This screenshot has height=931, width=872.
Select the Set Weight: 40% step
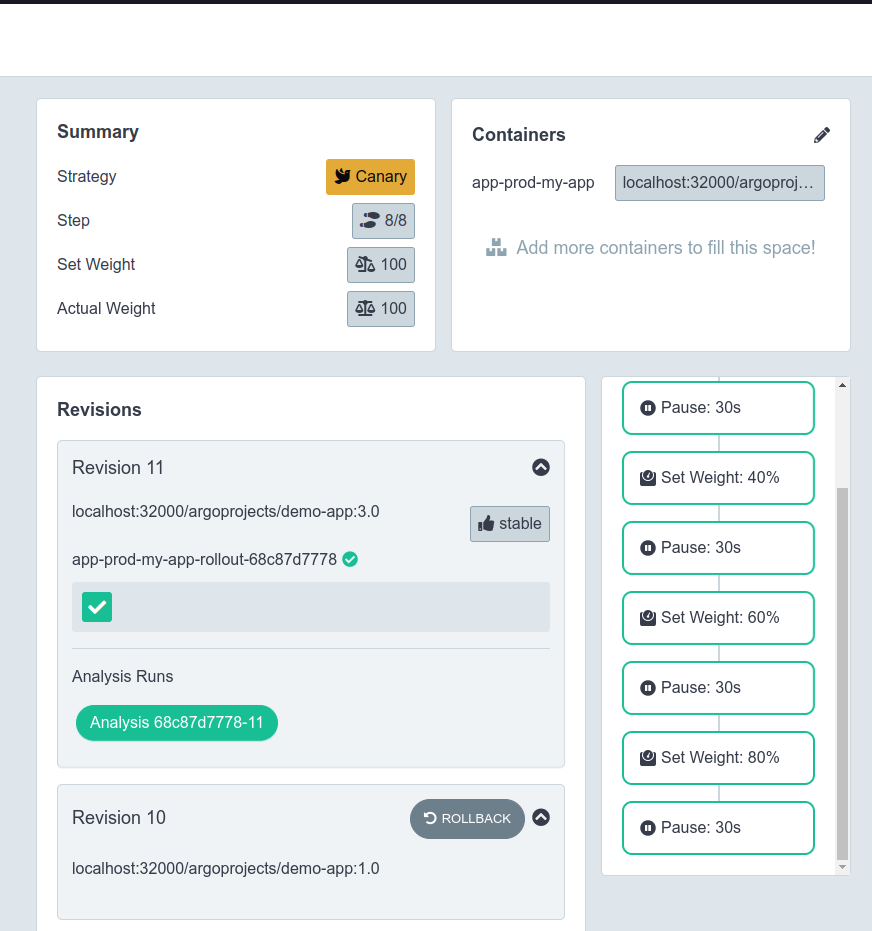pyautogui.click(x=718, y=478)
